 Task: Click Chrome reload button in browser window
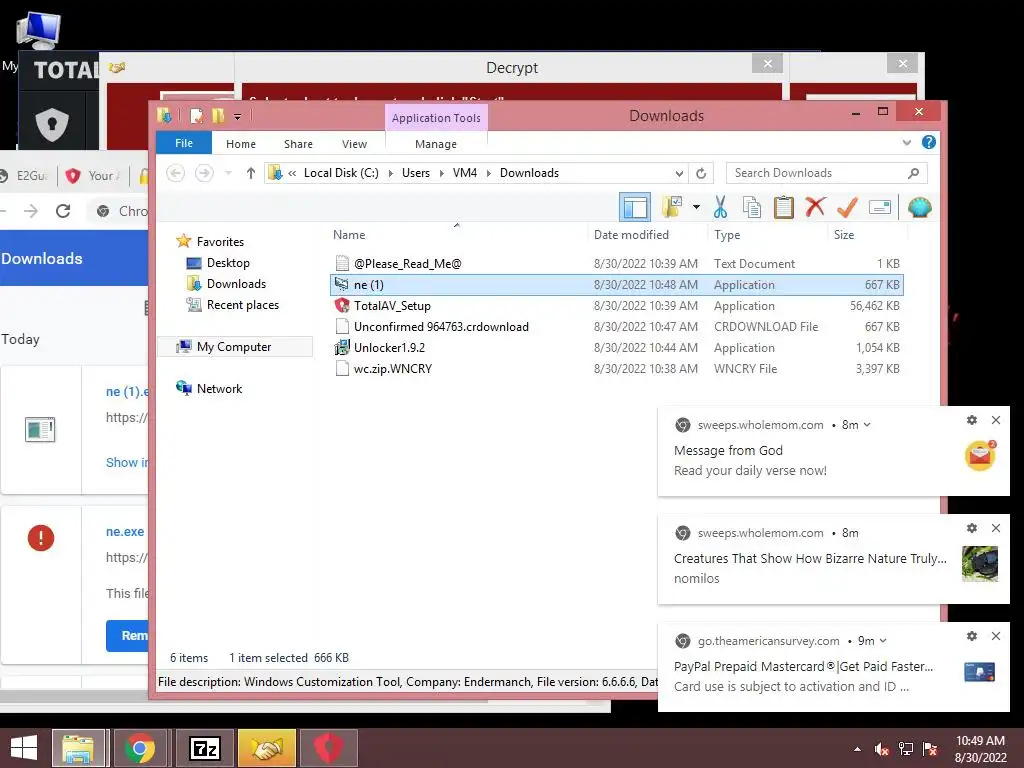click(x=63, y=210)
